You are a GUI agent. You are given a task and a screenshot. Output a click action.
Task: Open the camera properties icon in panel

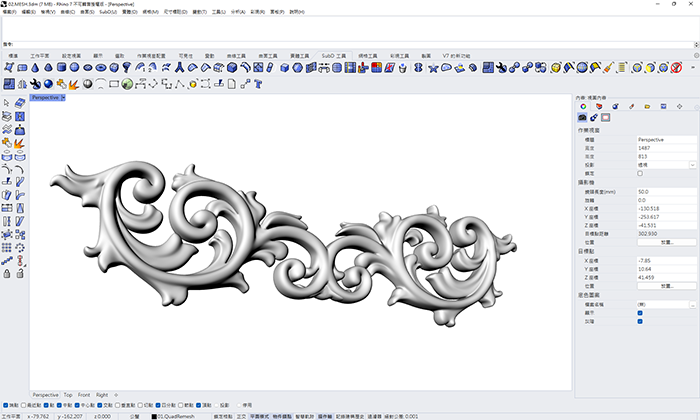tap(582, 117)
